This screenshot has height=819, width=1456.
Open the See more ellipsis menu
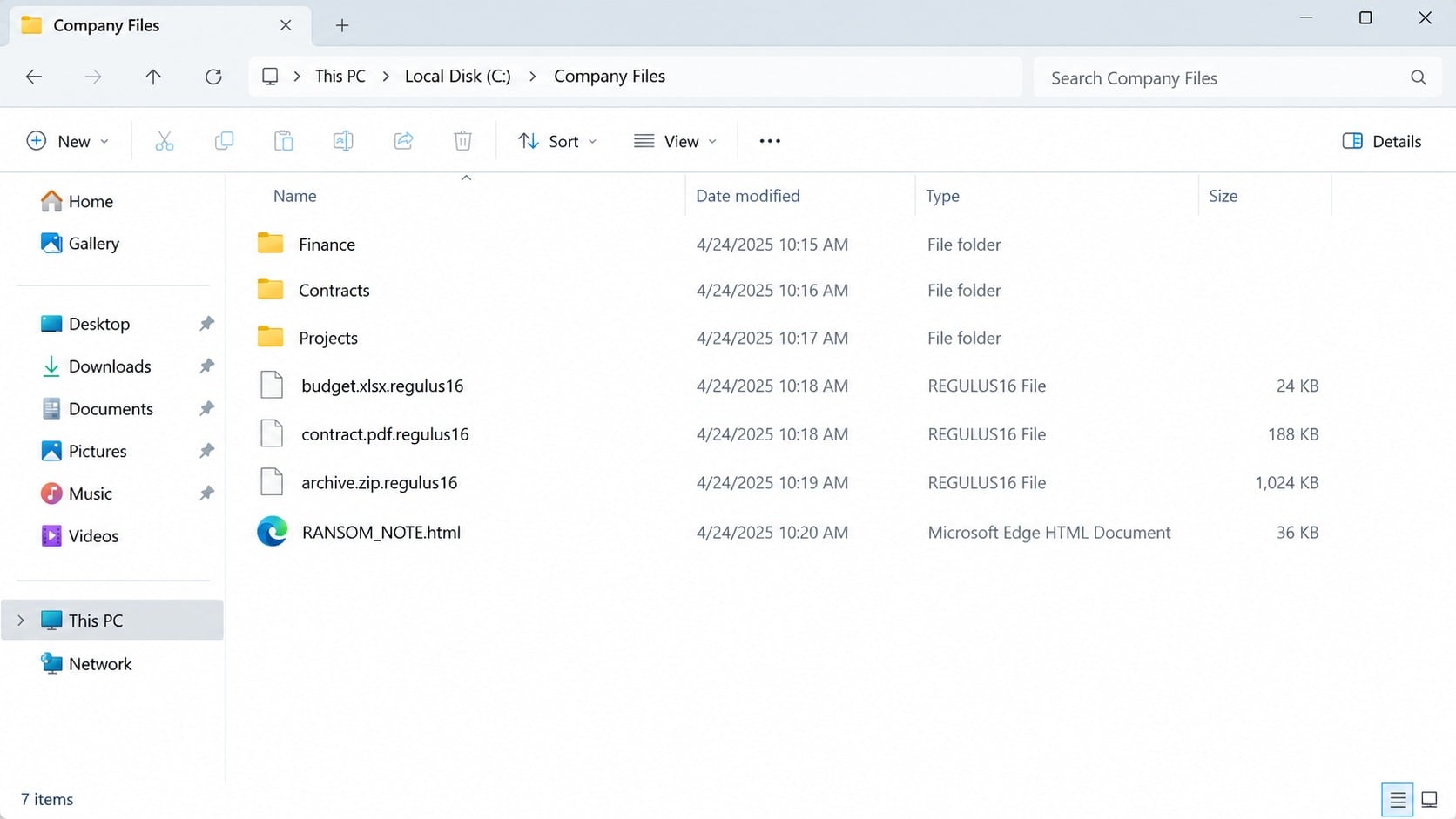click(x=770, y=141)
